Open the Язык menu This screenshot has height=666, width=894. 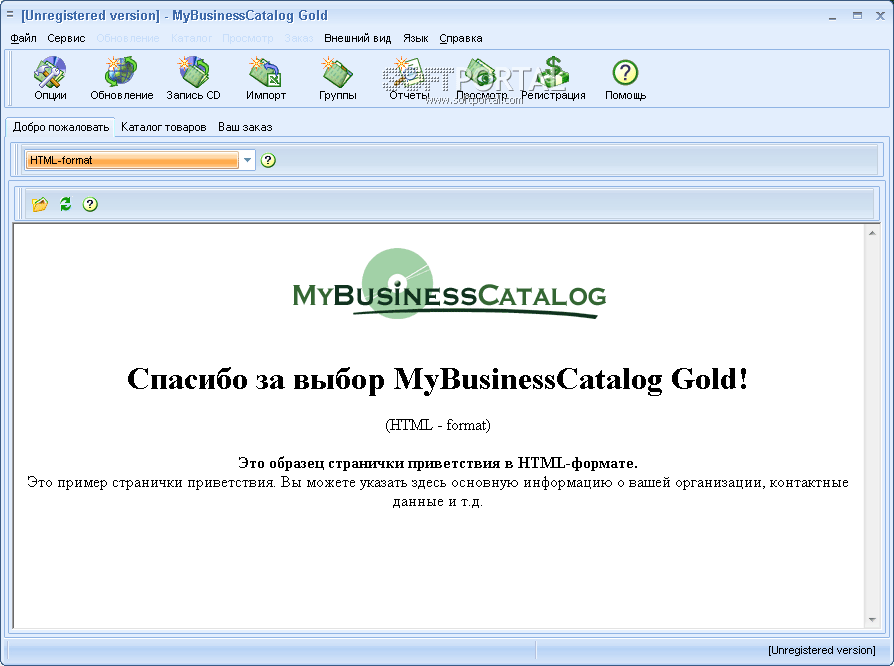point(415,38)
